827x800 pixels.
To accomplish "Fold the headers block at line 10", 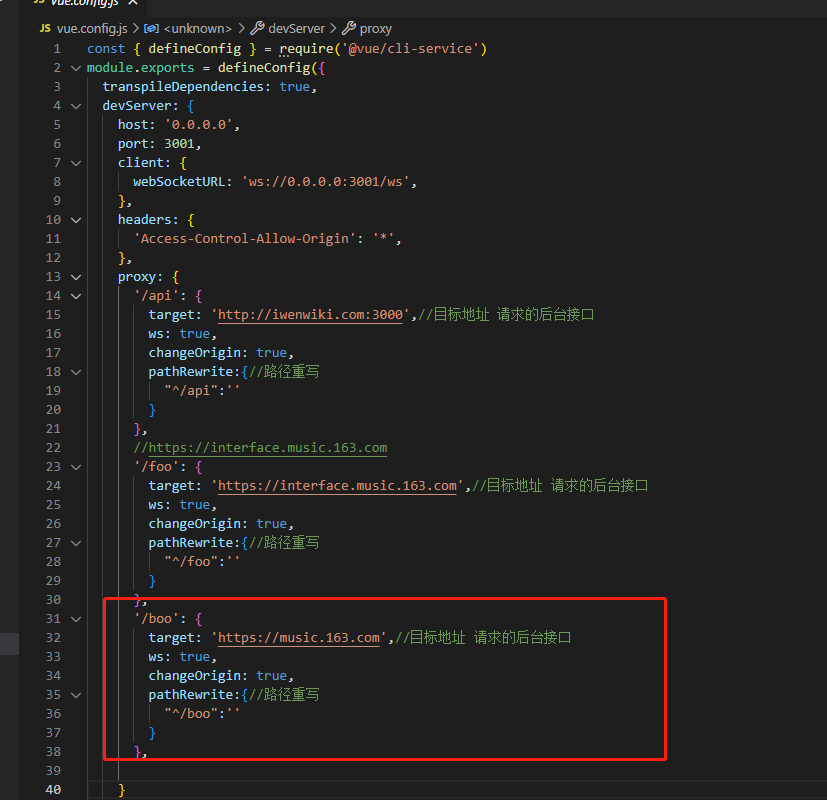I will coord(76,220).
